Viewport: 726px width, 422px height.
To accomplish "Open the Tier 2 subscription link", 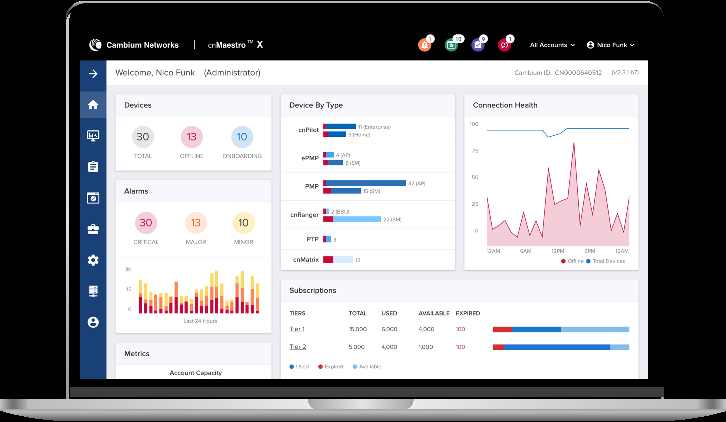I will tap(296, 346).
